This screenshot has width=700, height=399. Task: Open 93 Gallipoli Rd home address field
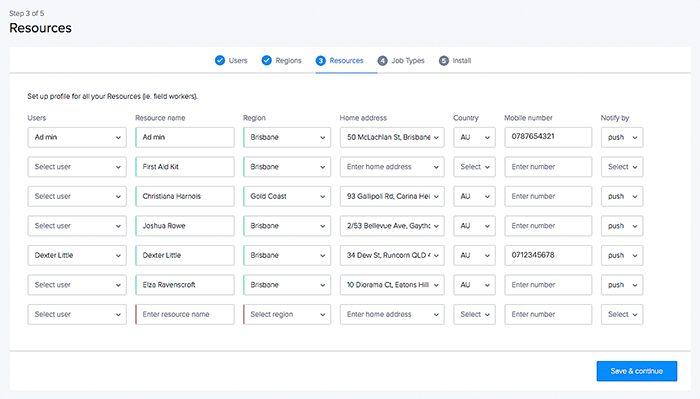[x=392, y=196]
